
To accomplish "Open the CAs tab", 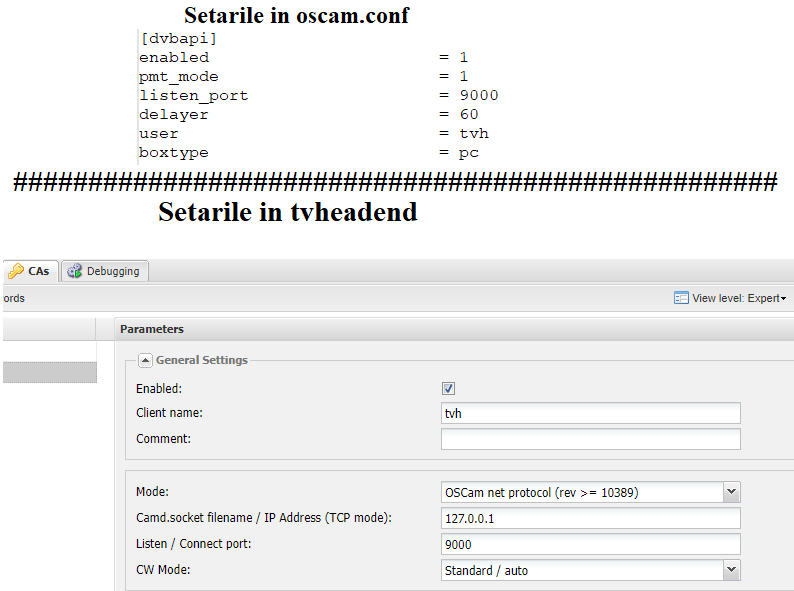I will pos(30,271).
